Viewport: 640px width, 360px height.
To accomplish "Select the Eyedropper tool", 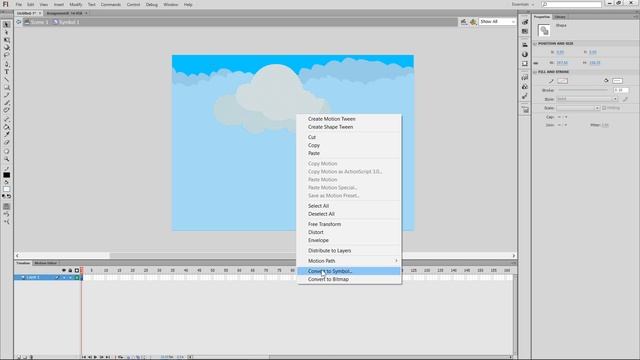I will click(x=7, y=134).
